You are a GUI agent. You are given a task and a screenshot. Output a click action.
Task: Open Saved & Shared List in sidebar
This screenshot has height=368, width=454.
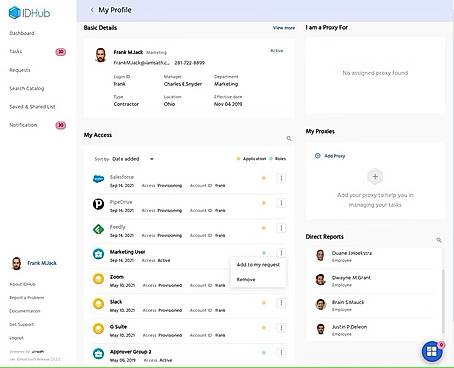pyautogui.click(x=32, y=107)
